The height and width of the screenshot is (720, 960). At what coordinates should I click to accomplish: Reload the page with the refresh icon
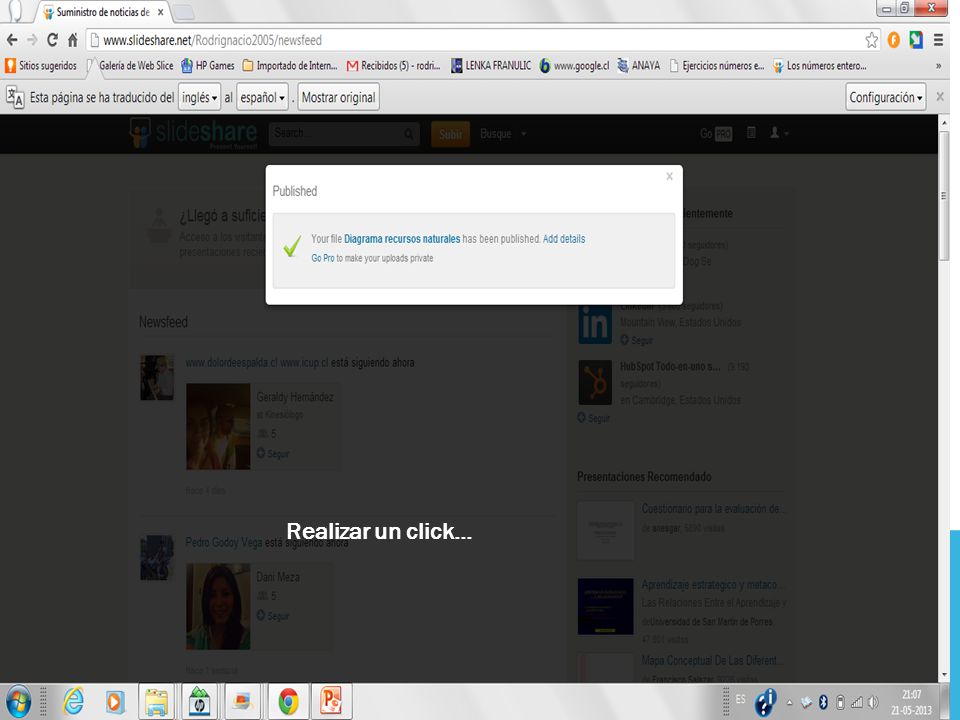coord(53,40)
